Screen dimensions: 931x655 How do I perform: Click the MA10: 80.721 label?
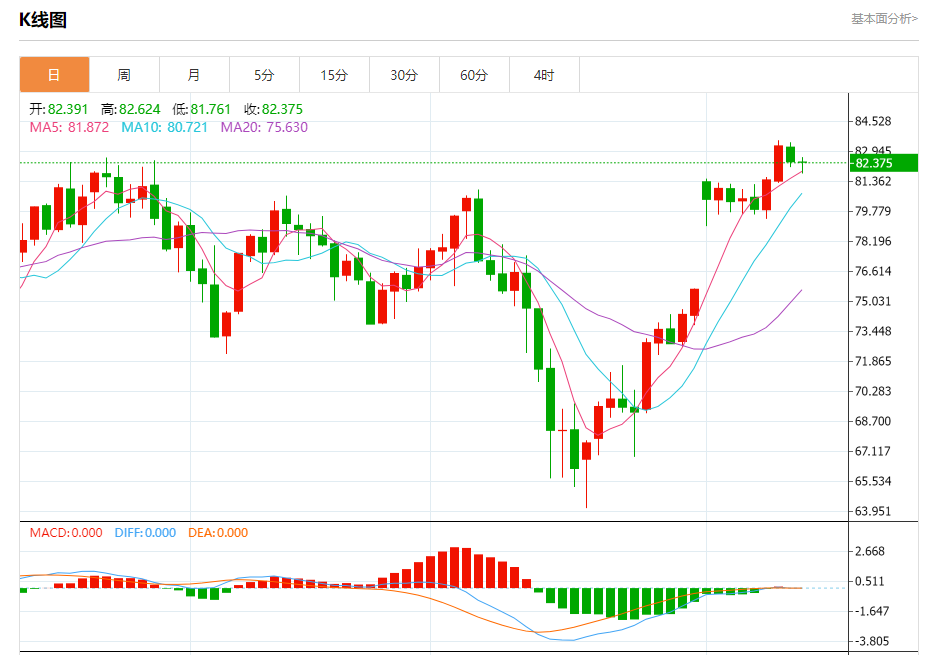click(164, 127)
